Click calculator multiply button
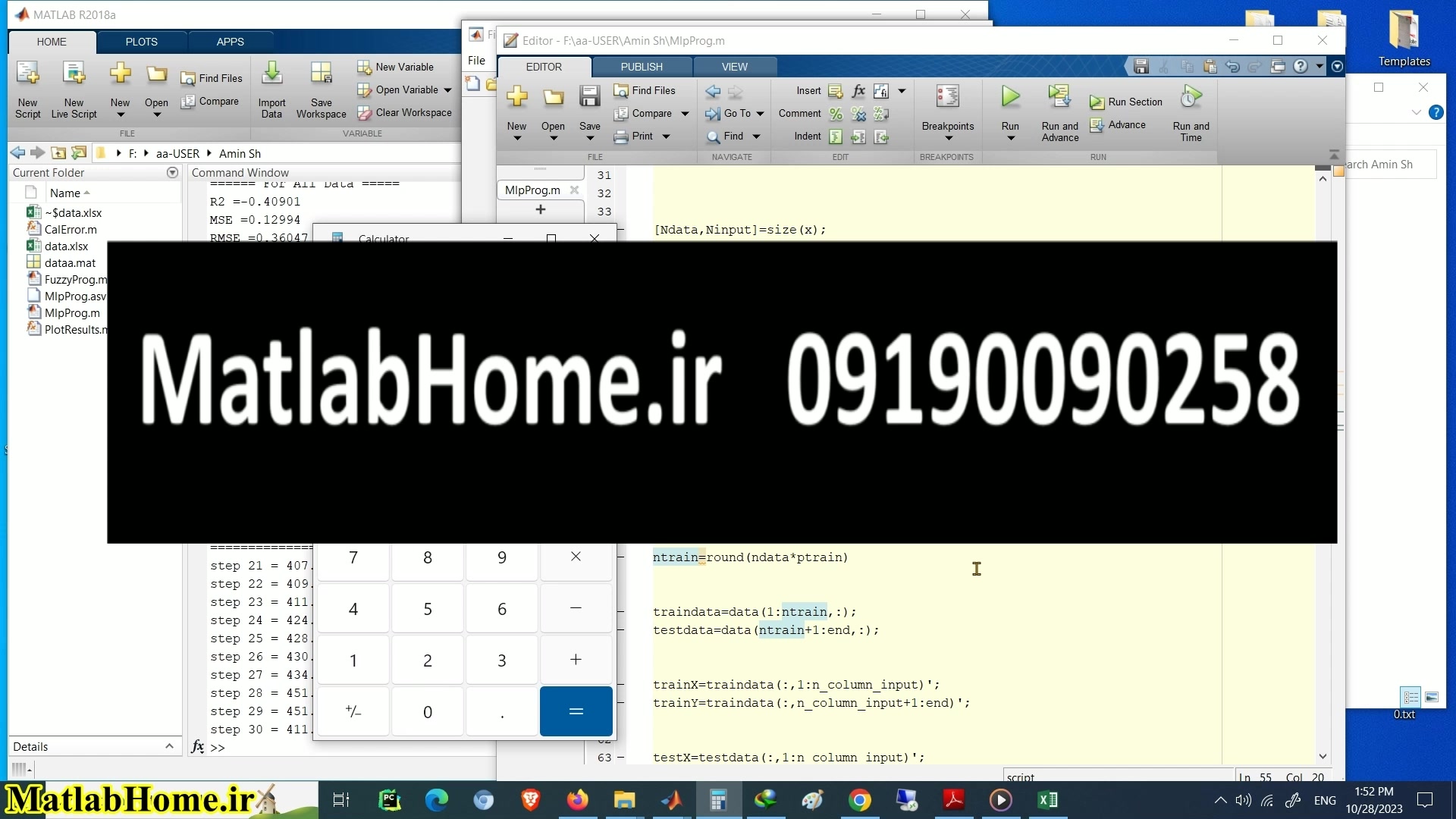Screen dimensions: 1456x819 pos(576,557)
